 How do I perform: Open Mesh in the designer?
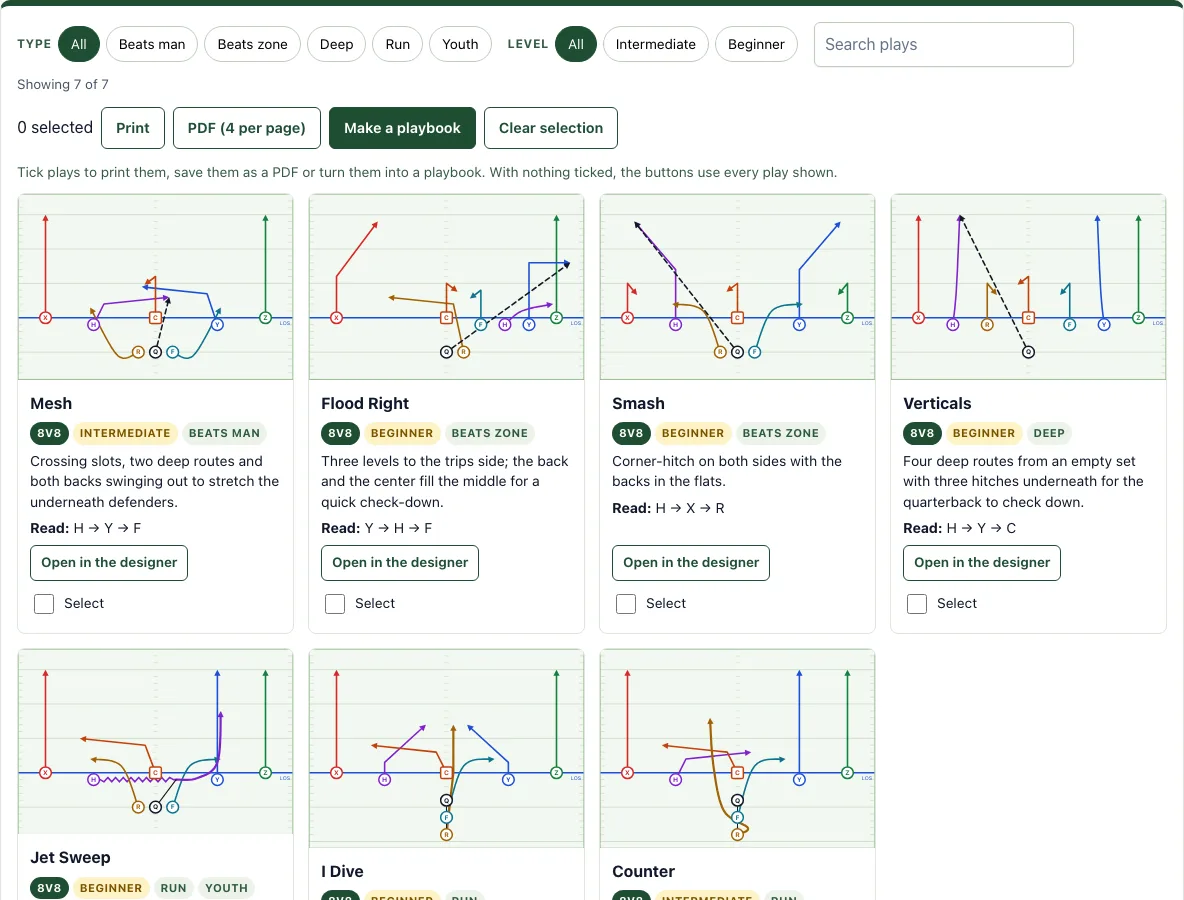click(x=109, y=563)
